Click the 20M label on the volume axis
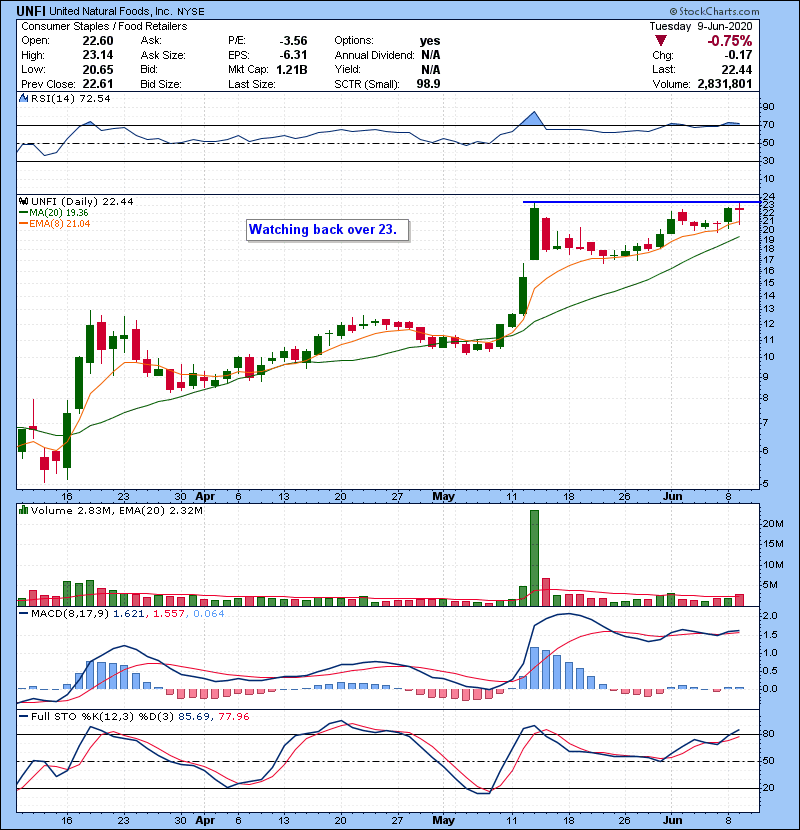This screenshot has width=800, height=830. (x=772, y=524)
